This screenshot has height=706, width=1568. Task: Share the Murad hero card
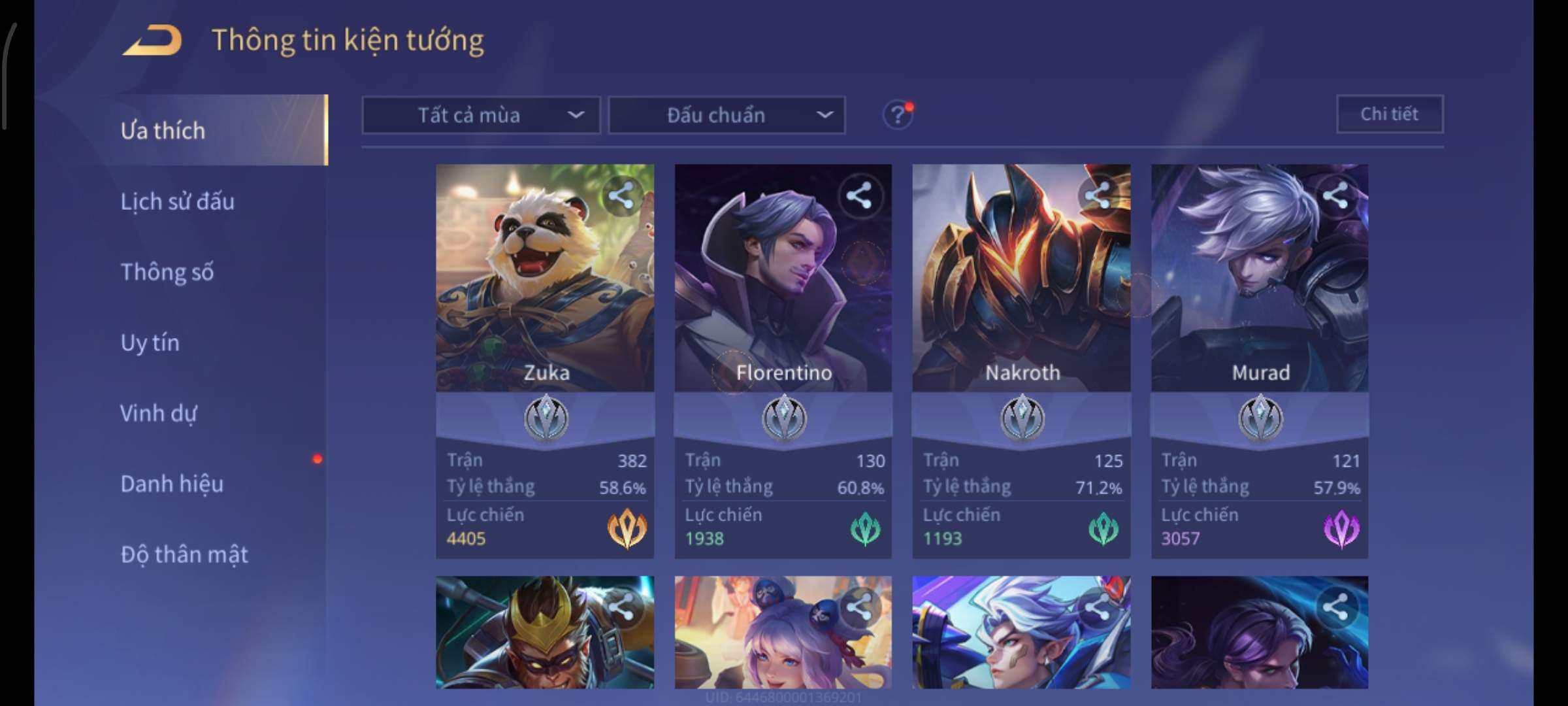[1335, 195]
